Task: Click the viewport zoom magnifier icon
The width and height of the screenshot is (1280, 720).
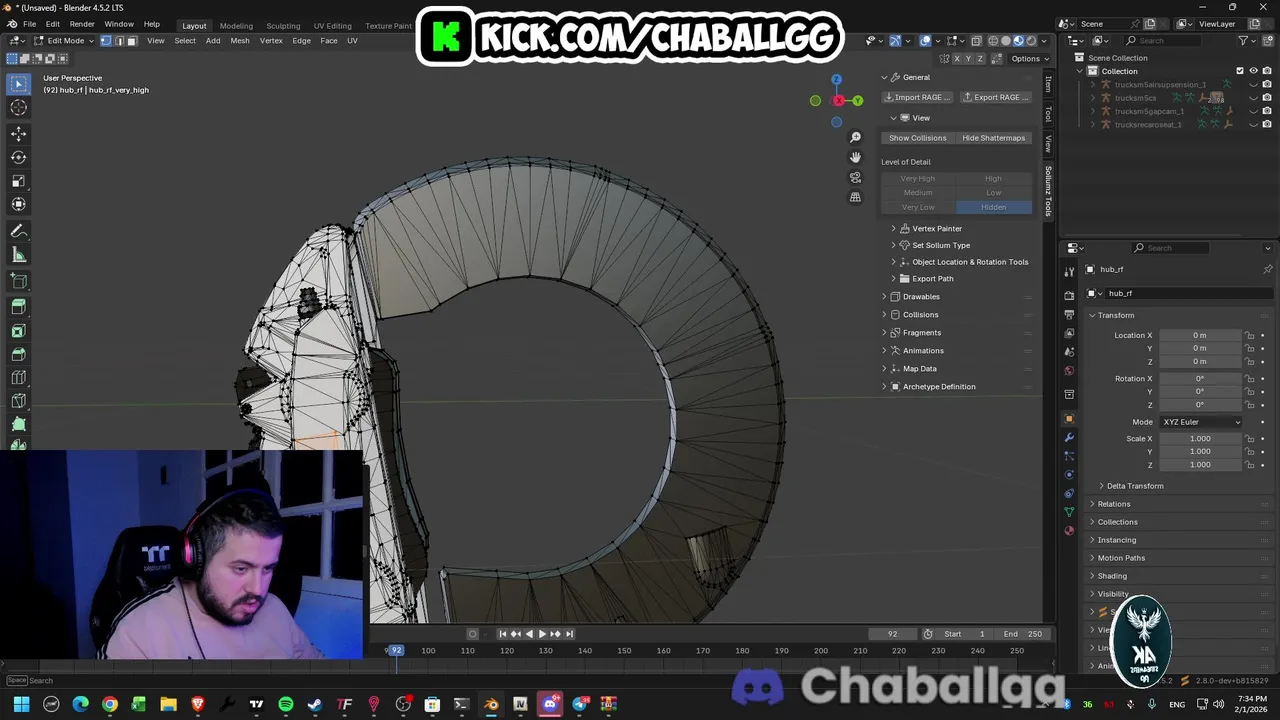Action: pyautogui.click(x=855, y=137)
